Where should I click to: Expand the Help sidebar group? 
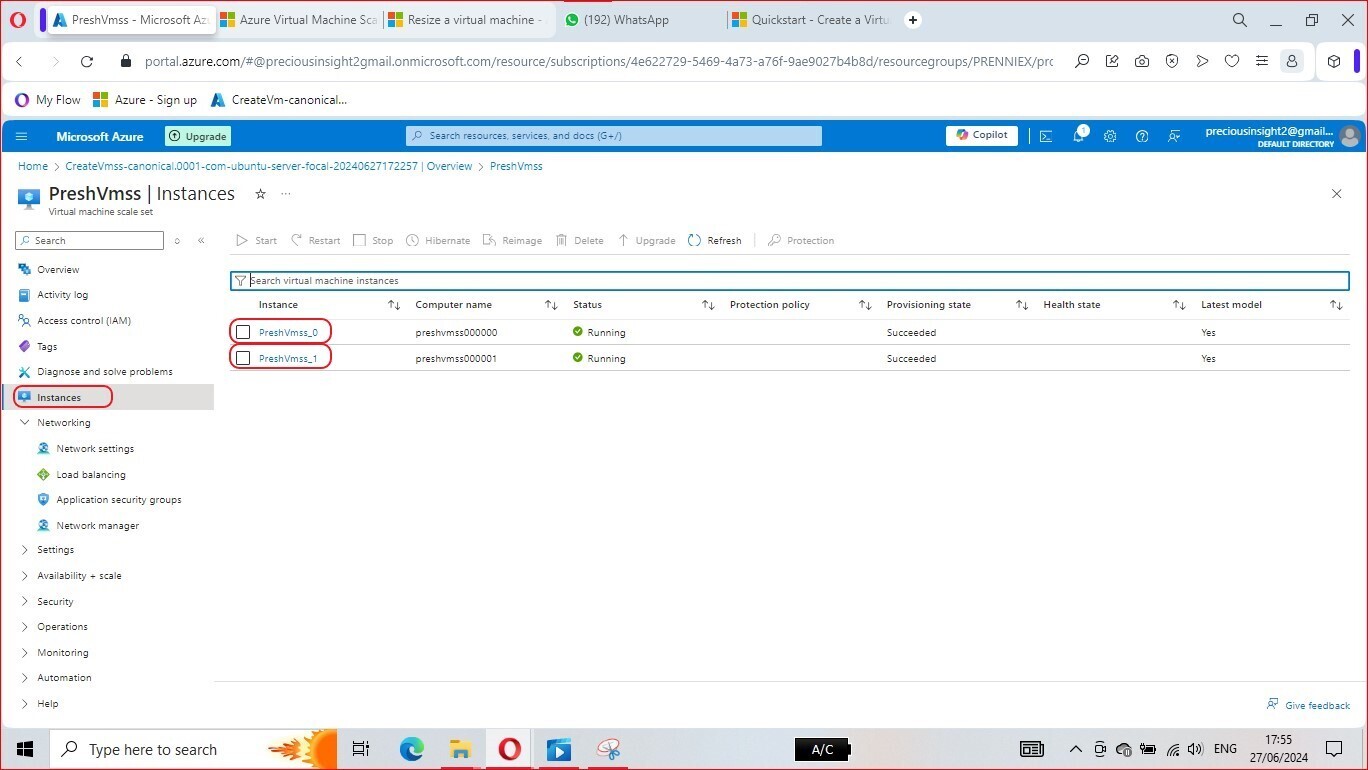point(25,704)
